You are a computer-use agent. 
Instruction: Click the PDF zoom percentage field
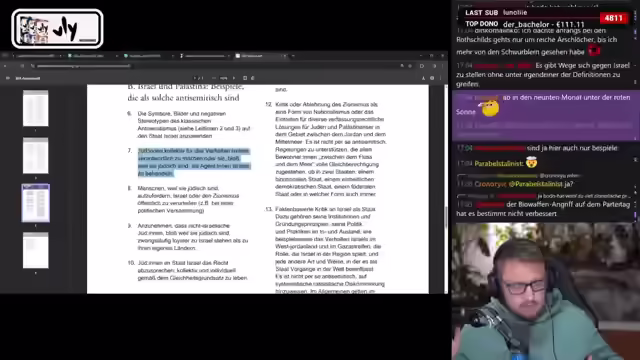pyautogui.click(x=224, y=78)
